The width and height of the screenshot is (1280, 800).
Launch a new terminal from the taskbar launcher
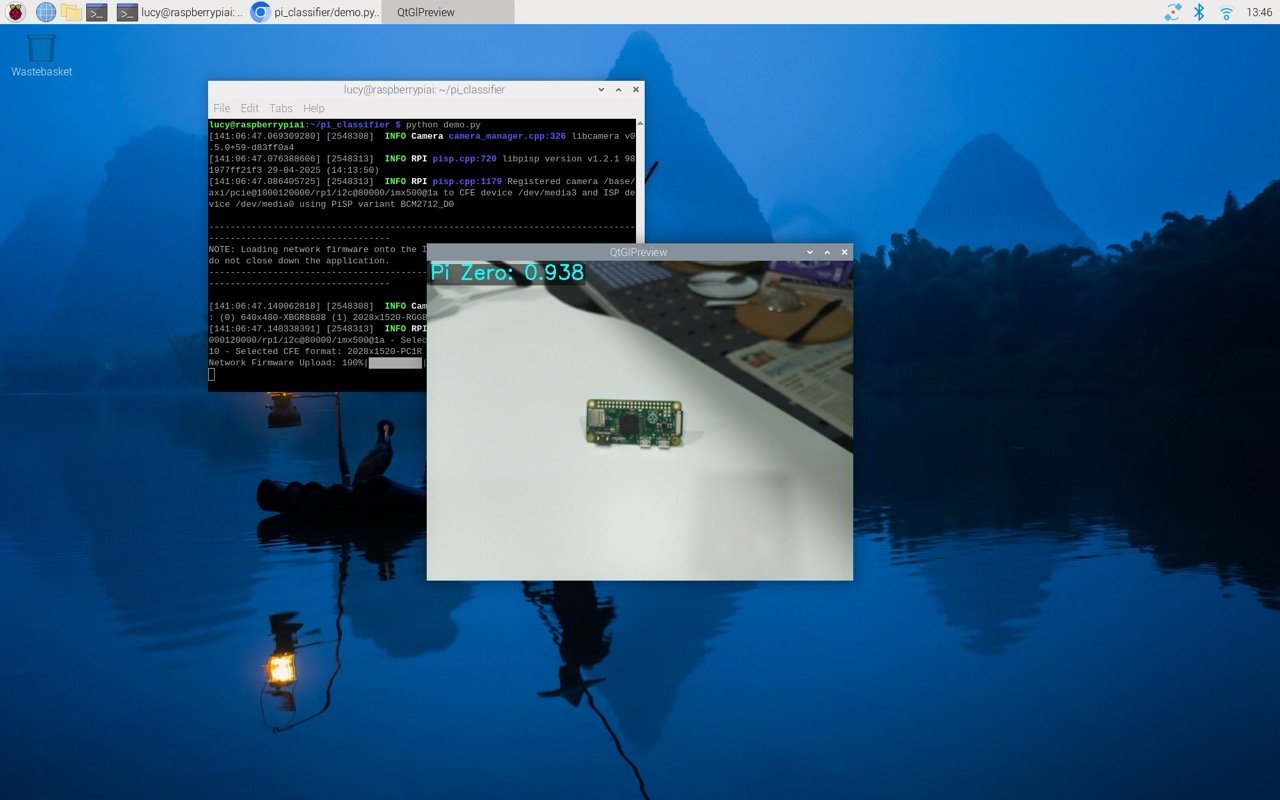click(x=97, y=12)
